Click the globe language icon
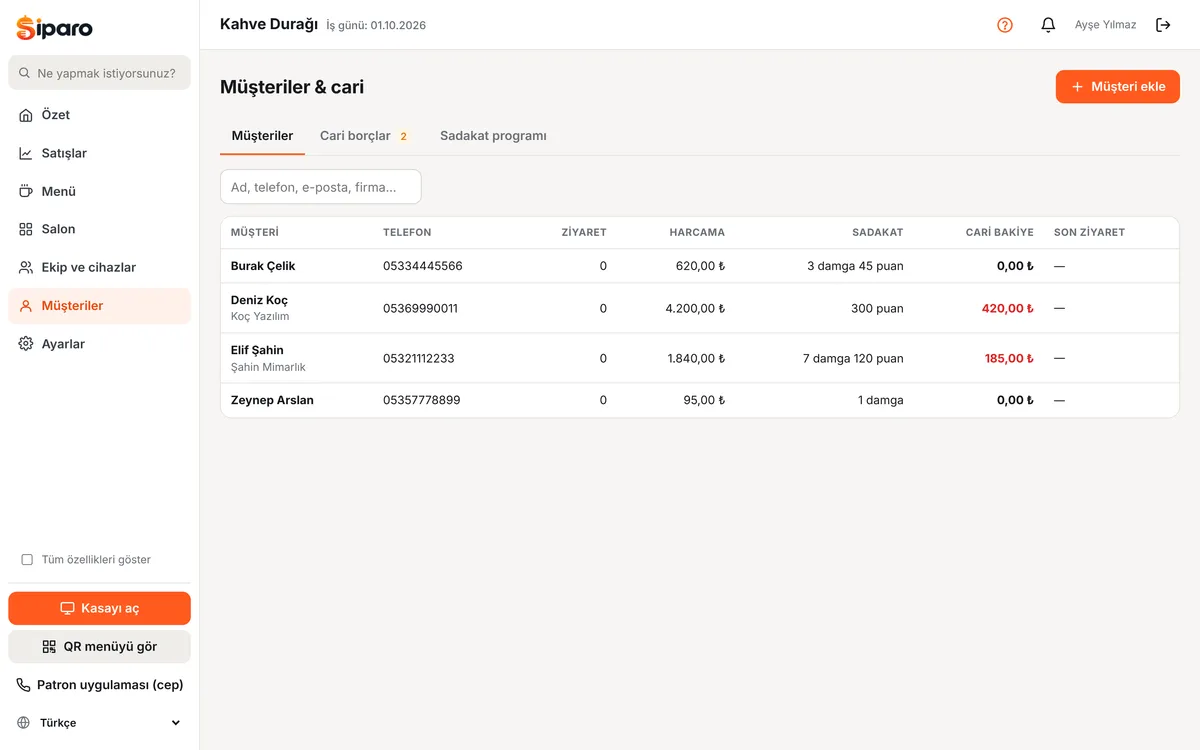The width and height of the screenshot is (1200, 750). pyautogui.click(x=24, y=723)
